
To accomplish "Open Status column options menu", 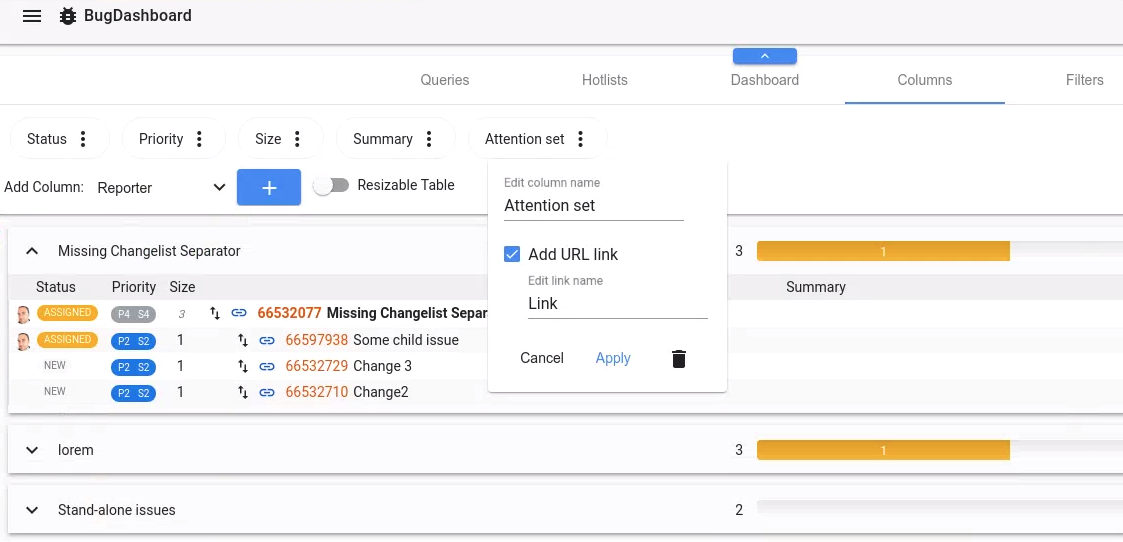I will click(84, 139).
